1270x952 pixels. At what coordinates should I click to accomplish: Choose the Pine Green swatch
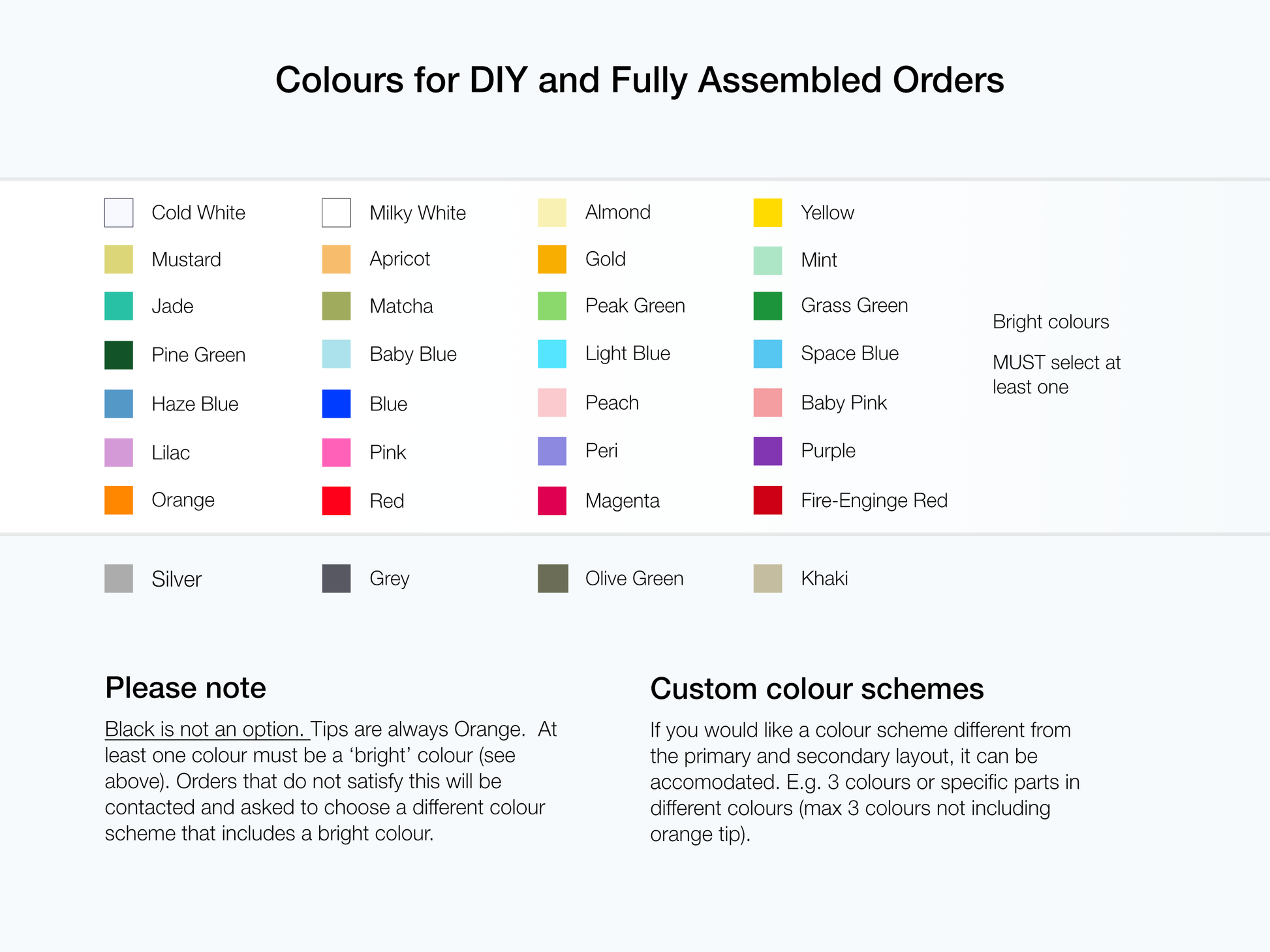[119, 355]
